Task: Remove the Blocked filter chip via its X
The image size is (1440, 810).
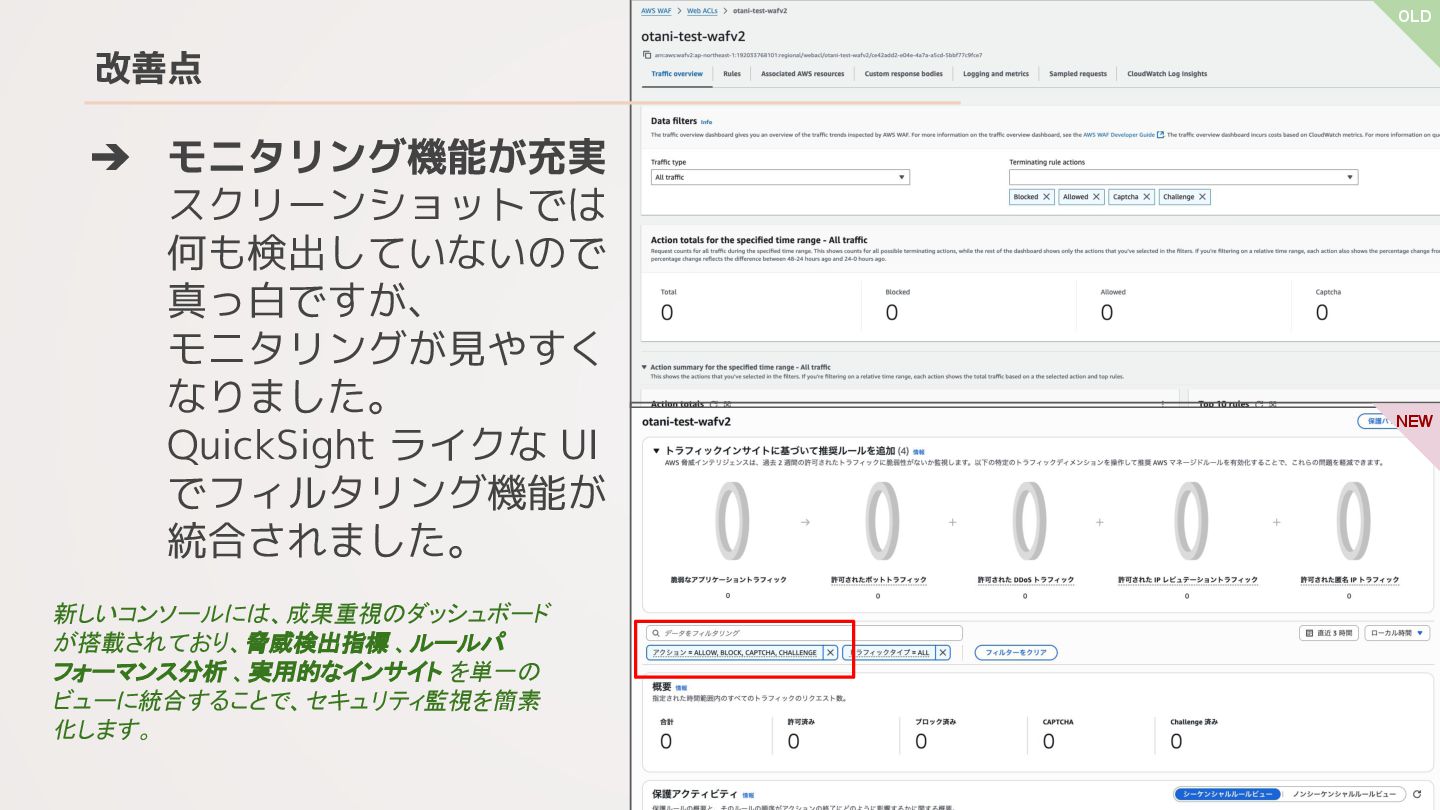Action: click(1047, 197)
